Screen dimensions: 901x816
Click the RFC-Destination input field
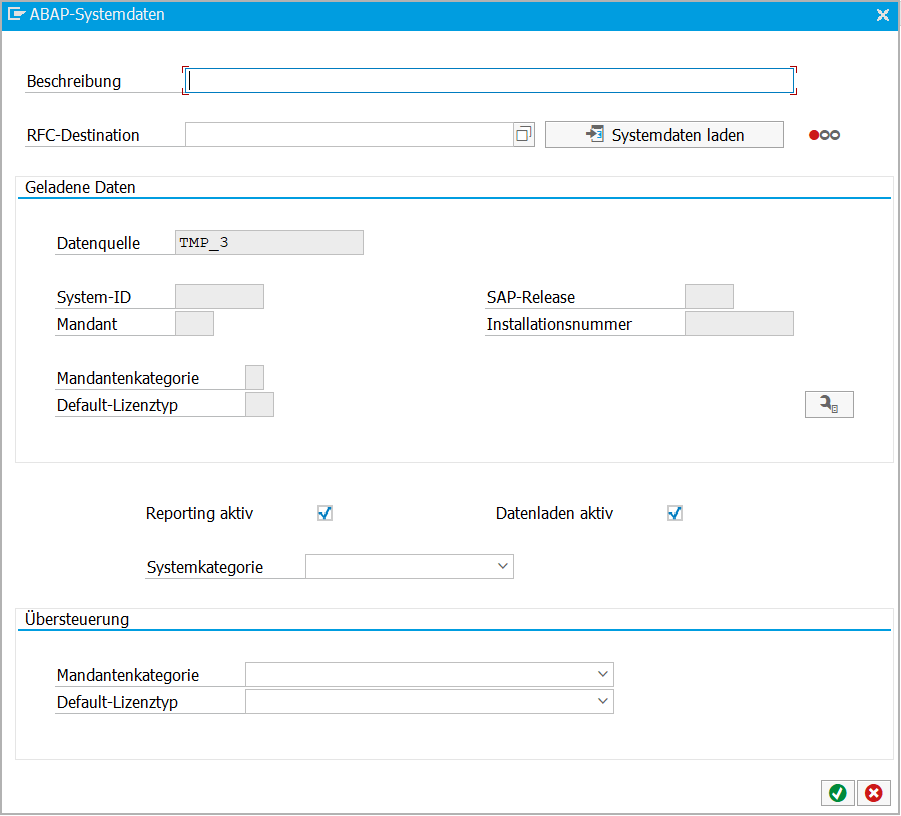click(x=350, y=134)
